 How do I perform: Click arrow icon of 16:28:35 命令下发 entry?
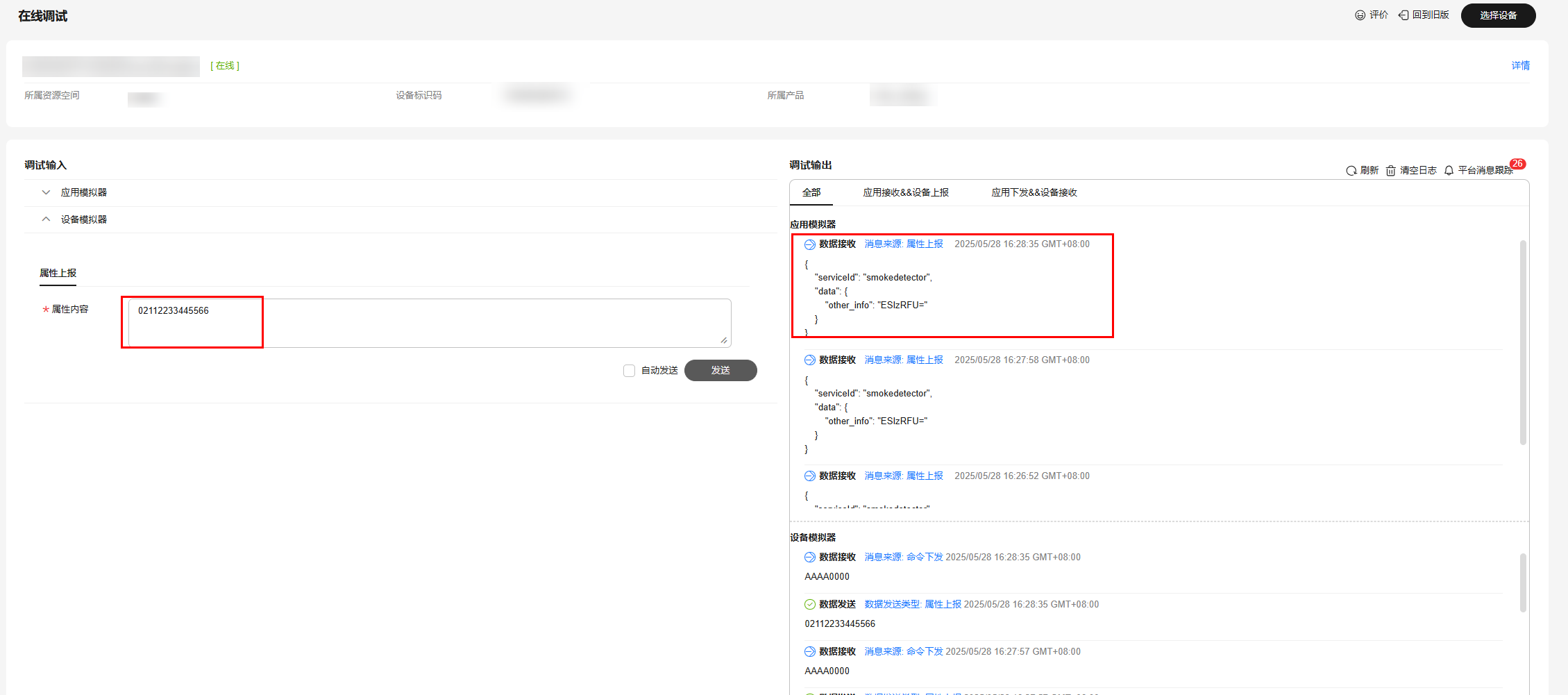[809, 558]
